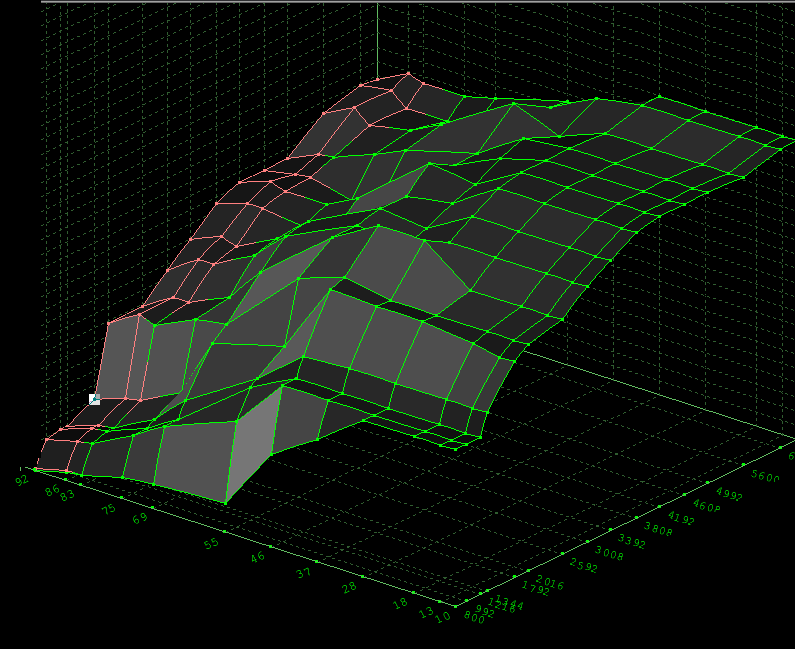Select the load axis label 86
Image resolution: width=795 pixels, height=649 pixels.
coord(52,490)
